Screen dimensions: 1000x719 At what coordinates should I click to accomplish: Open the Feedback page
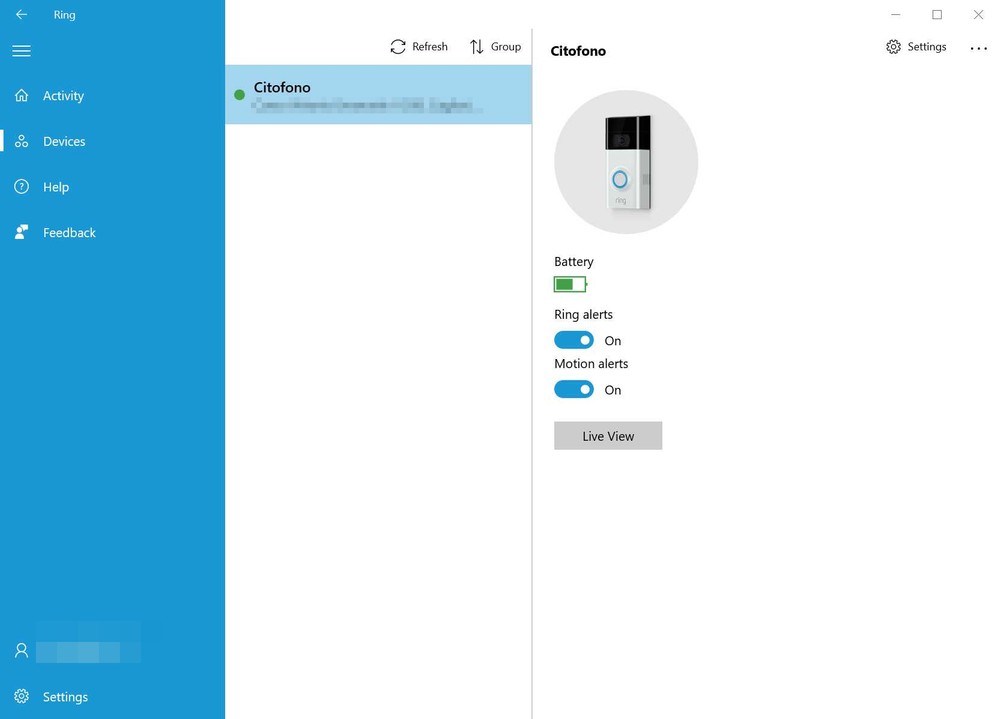pos(69,233)
